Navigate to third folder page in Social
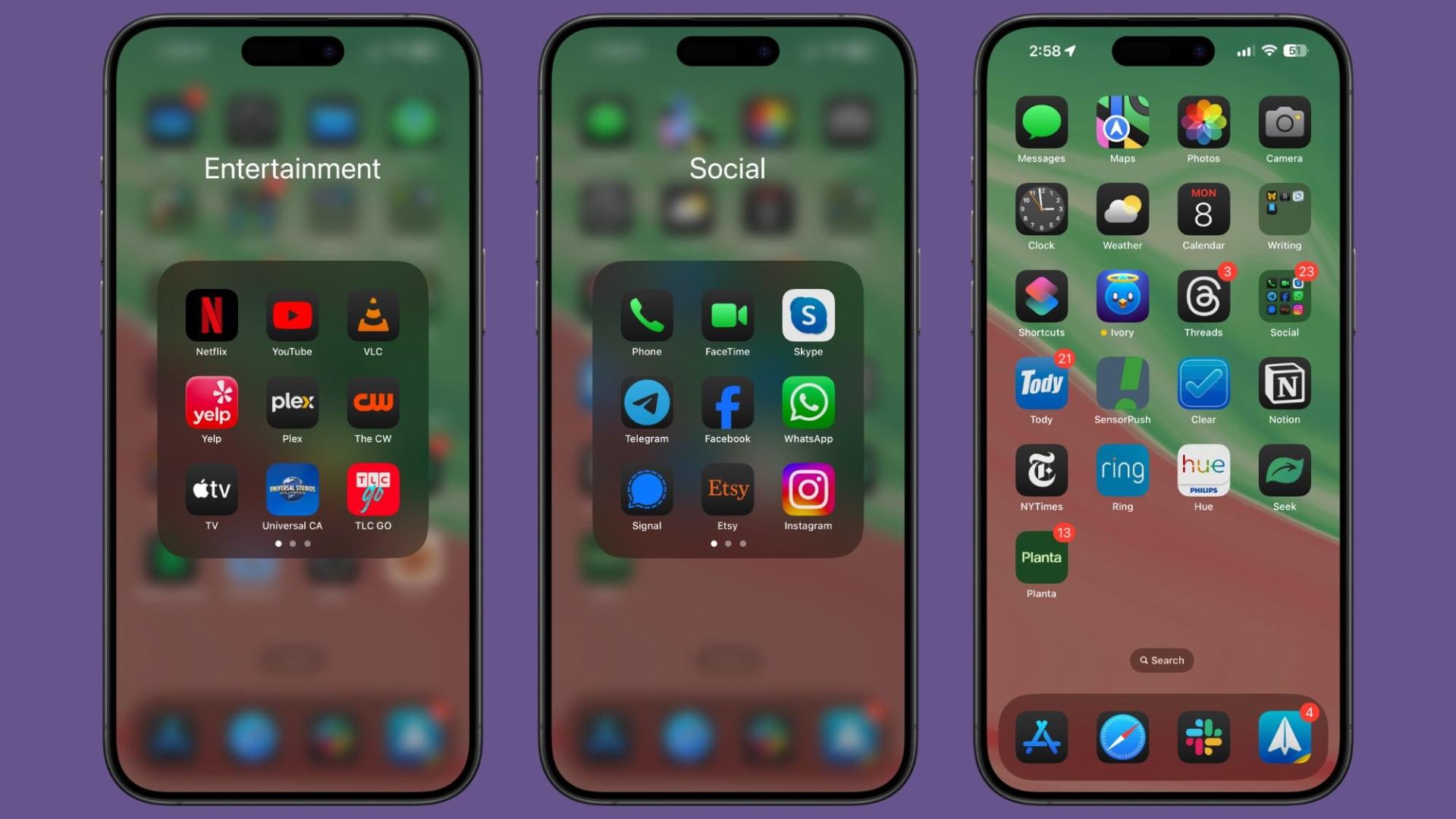 [745, 544]
